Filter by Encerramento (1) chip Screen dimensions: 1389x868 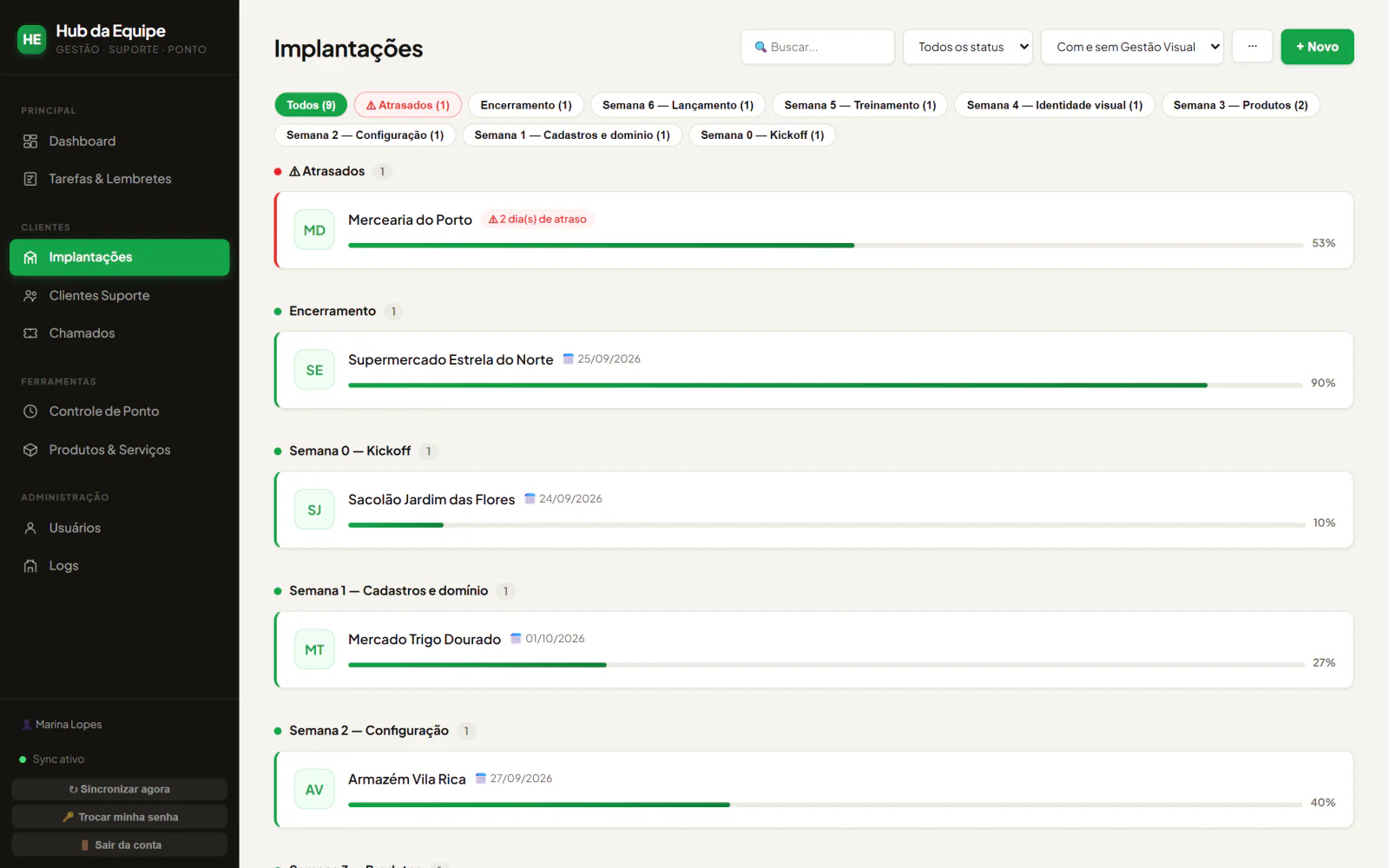coord(526,105)
